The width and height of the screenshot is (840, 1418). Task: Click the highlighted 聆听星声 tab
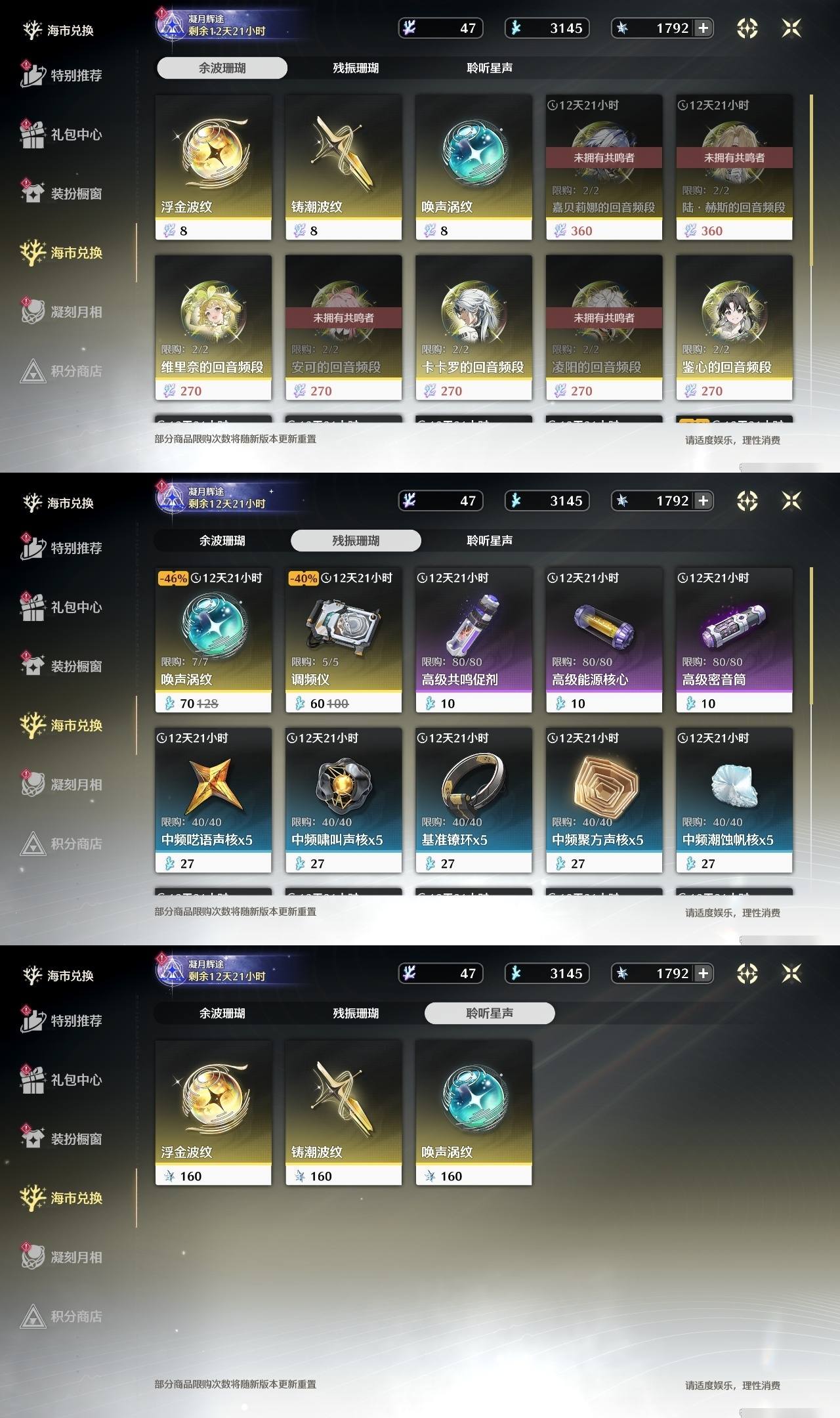[490, 1013]
